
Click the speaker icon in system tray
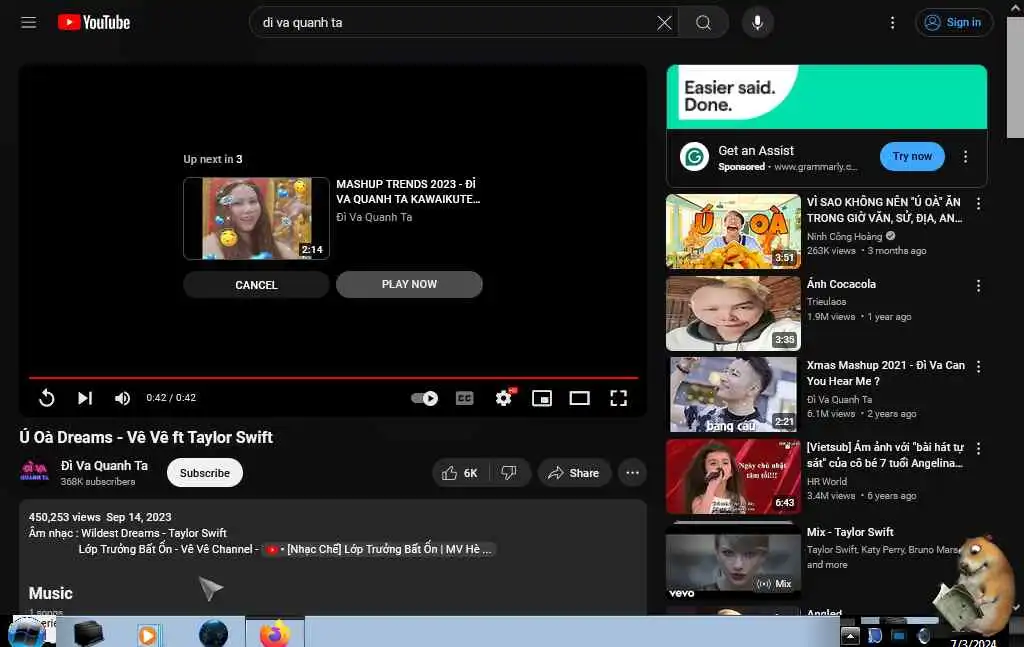click(x=923, y=635)
